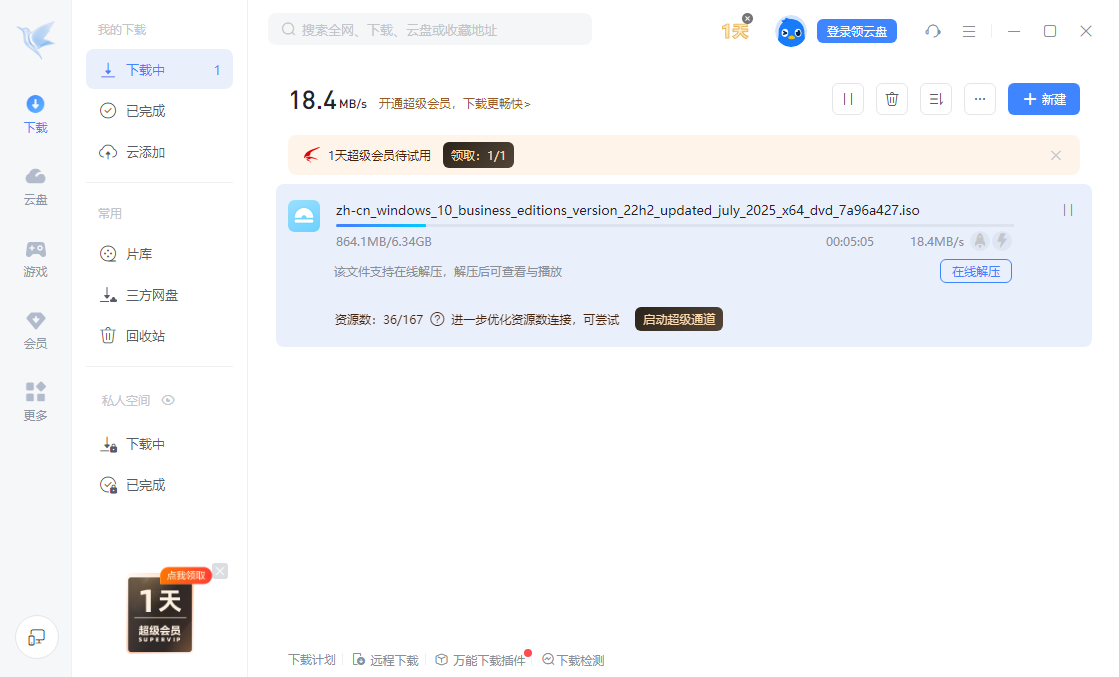
Task: Click the 新建 new task button
Action: tap(1043, 99)
